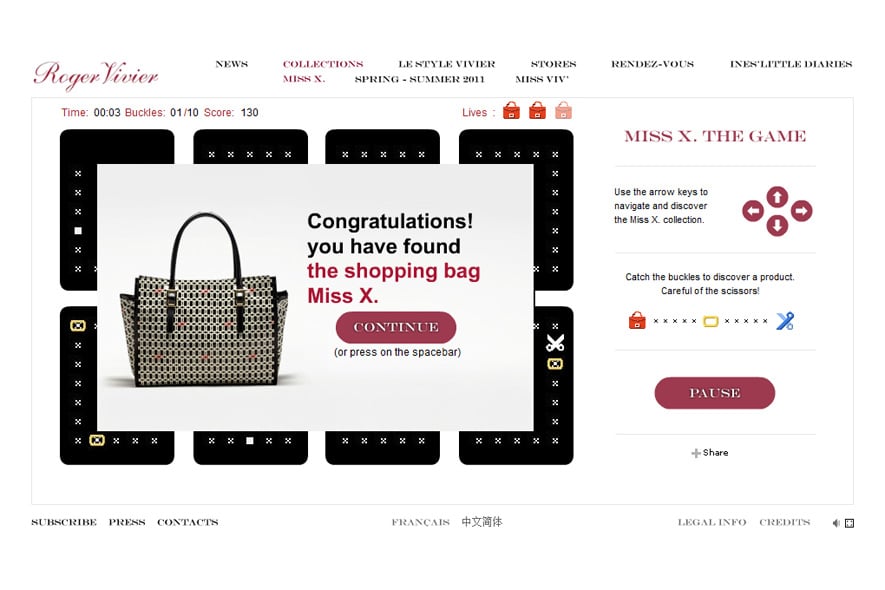This screenshot has height=590, width=885.
Task: Click the white scissors icon in the maze
Action: (x=555, y=343)
